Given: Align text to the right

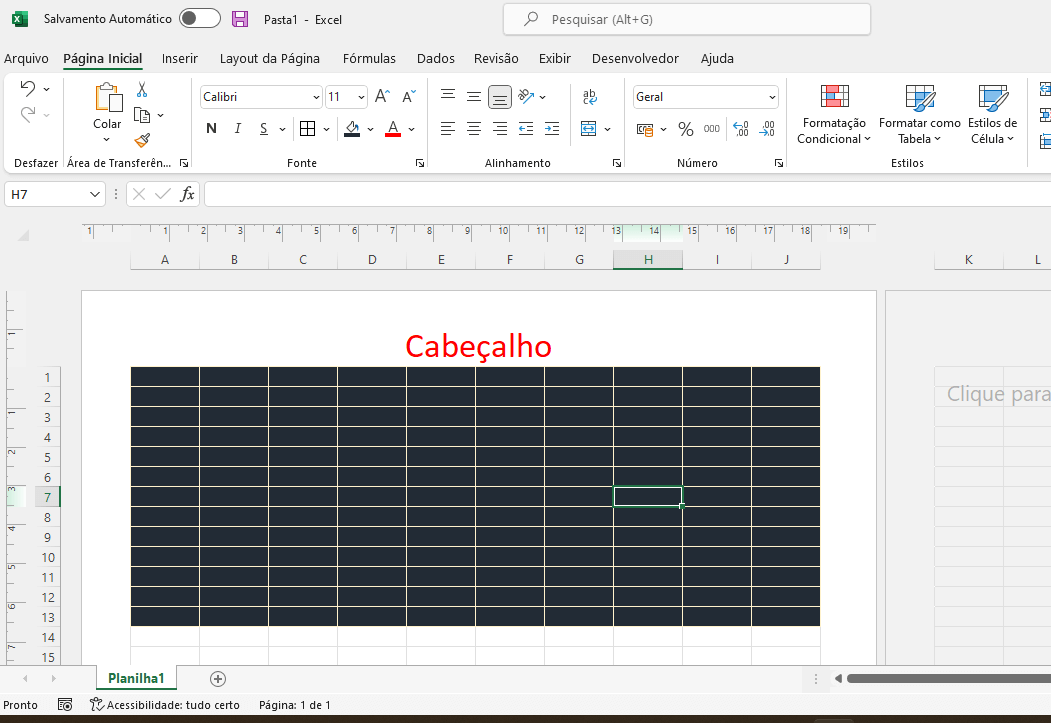Looking at the screenshot, I should (x=499, y=129).
